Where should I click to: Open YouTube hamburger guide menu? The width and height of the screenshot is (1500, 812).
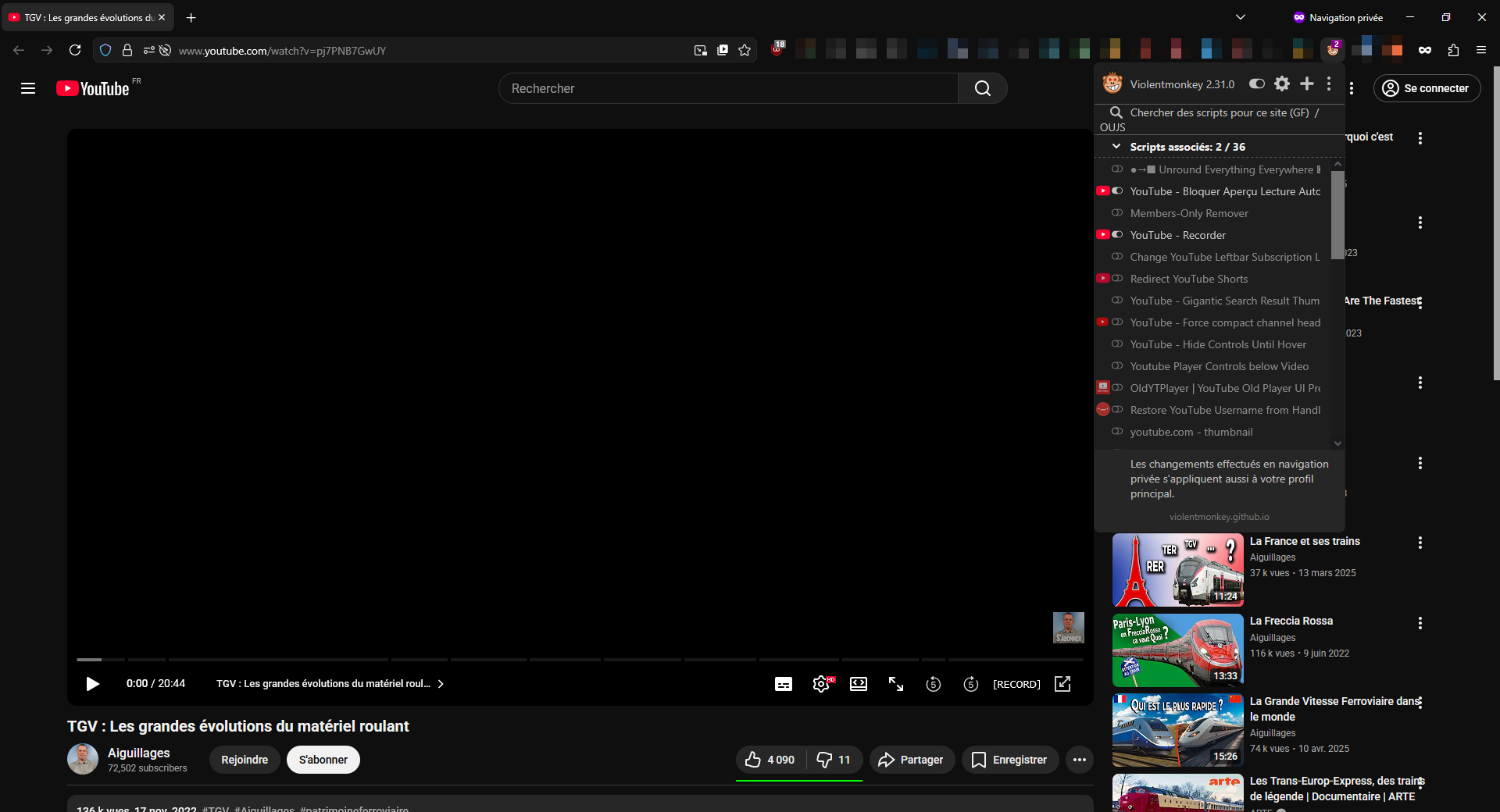pyautogui.click(x=28, y=88)
